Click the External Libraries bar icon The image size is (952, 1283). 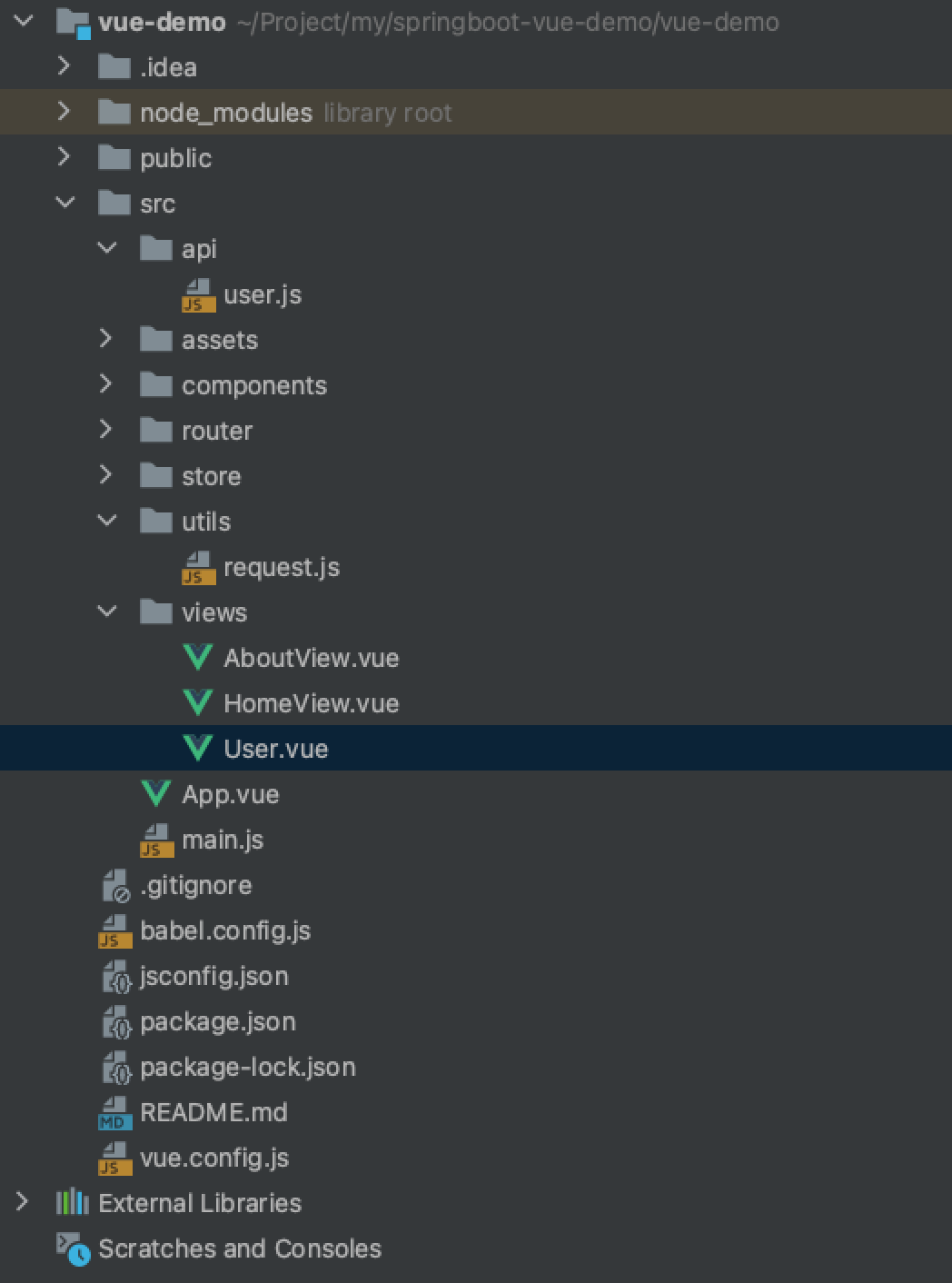click(x=72, y=1203)
